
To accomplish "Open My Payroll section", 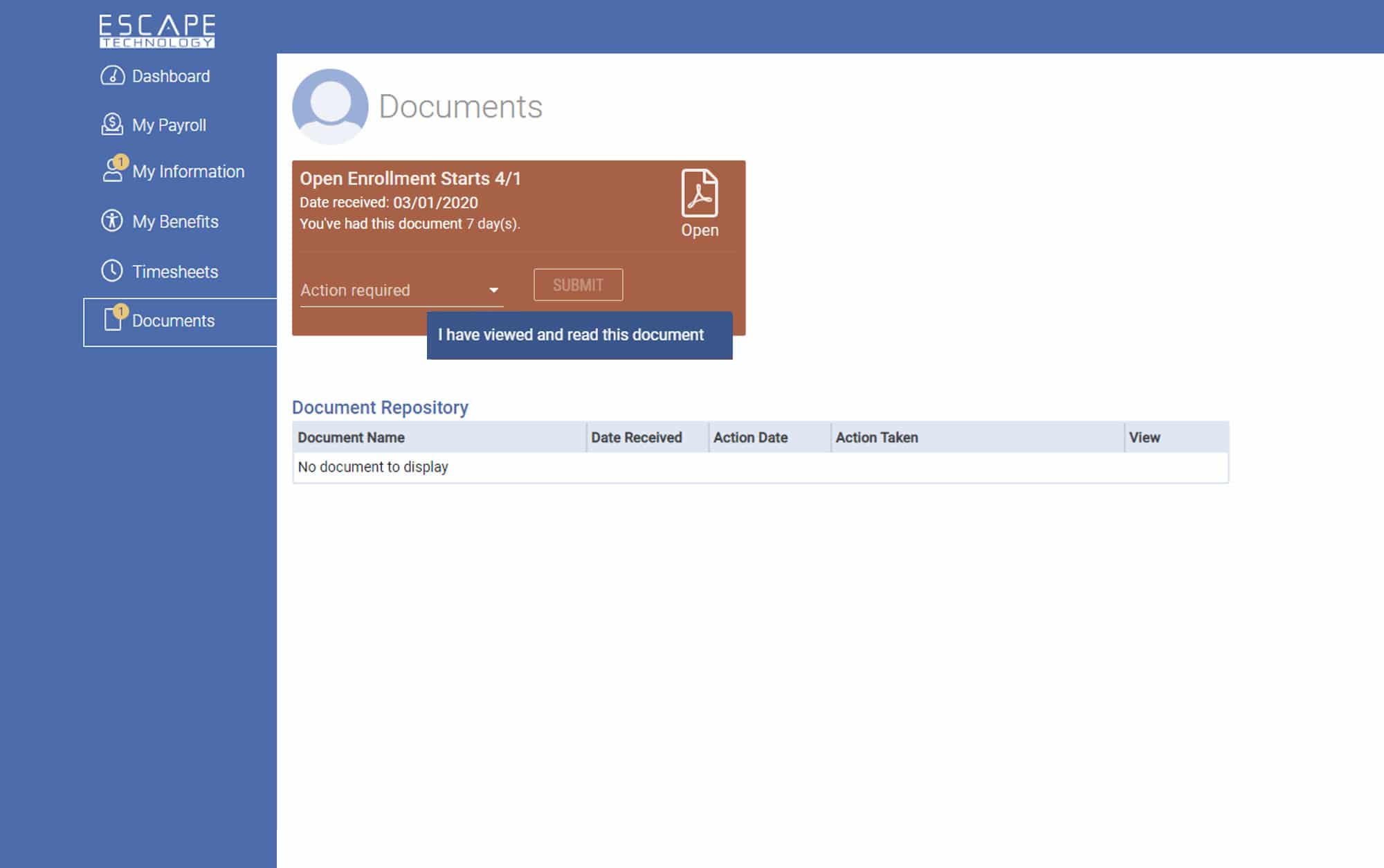I will coord(154,125).
